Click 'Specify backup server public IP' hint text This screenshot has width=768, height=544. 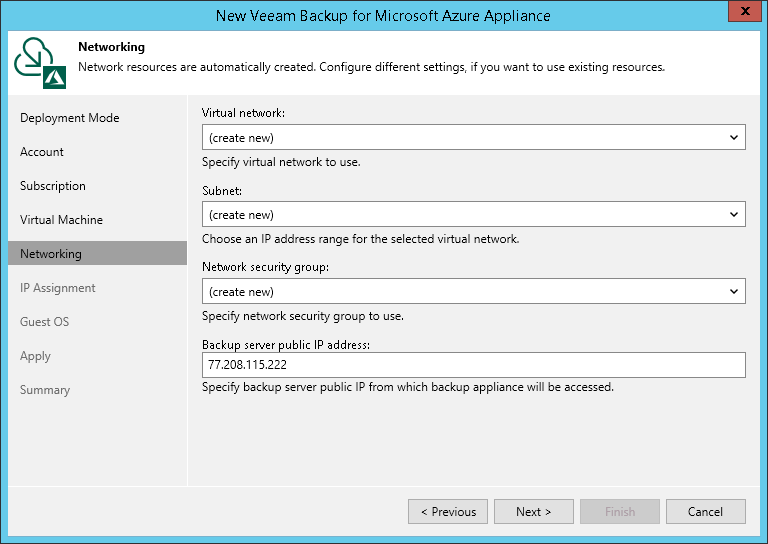pyautogui.click(x=408, y=387)
